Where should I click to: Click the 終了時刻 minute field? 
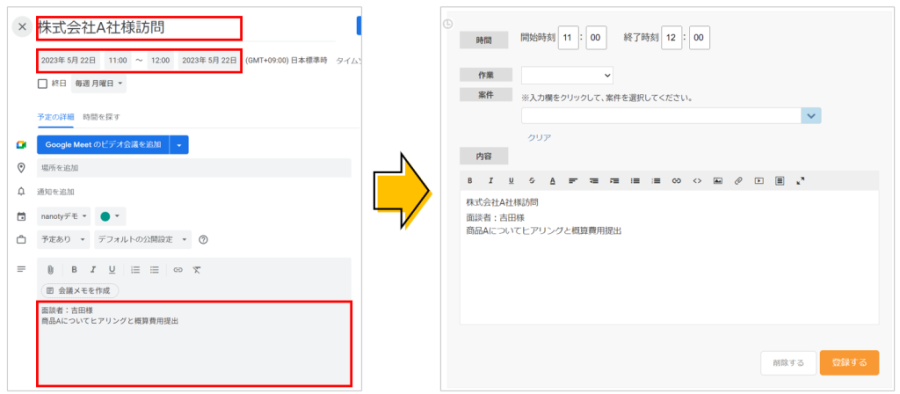tap(699, 38)
